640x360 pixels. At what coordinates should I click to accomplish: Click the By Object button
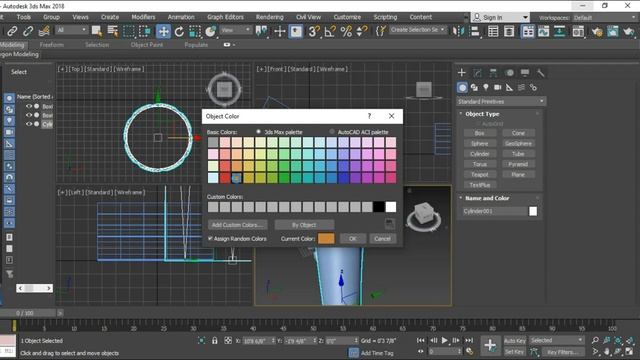click(304, 225)
